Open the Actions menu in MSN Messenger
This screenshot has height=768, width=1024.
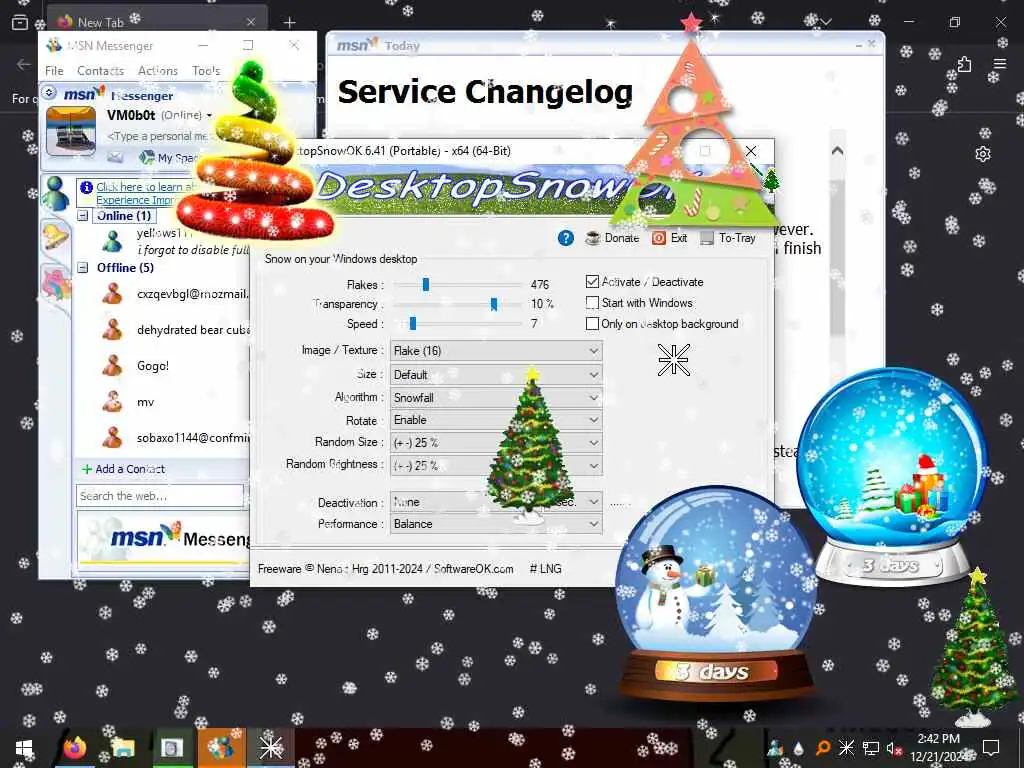click(157, 71)
